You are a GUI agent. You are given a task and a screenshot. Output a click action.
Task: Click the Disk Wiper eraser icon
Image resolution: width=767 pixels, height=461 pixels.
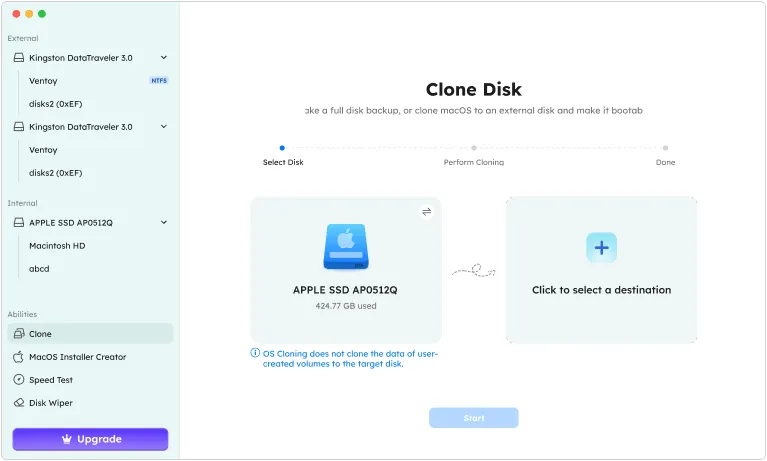(x=19, y=403)
